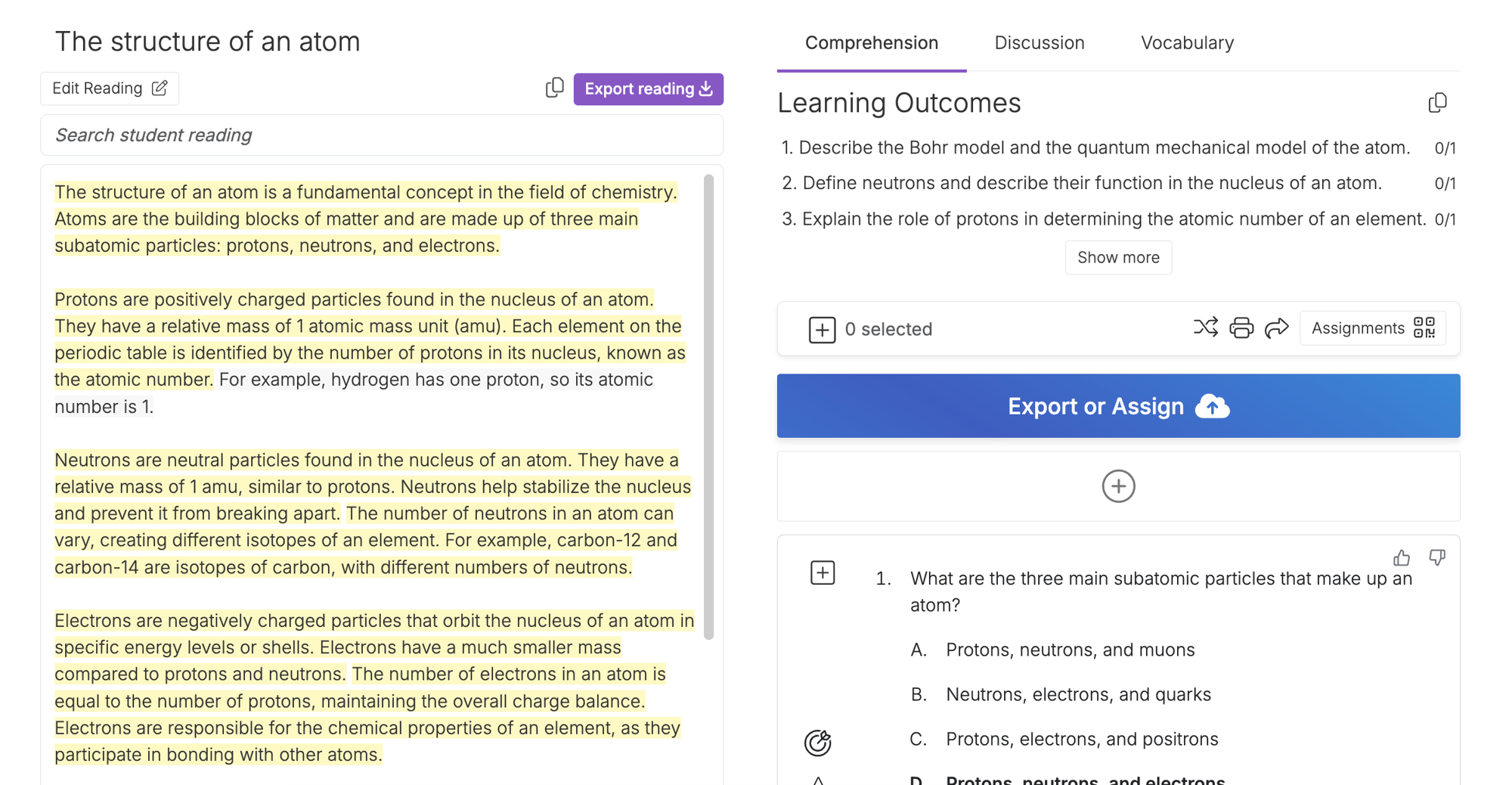This screenshot has height=785, width=1512.
Task: Open the Export reading download options
Action: pos(648,89)
